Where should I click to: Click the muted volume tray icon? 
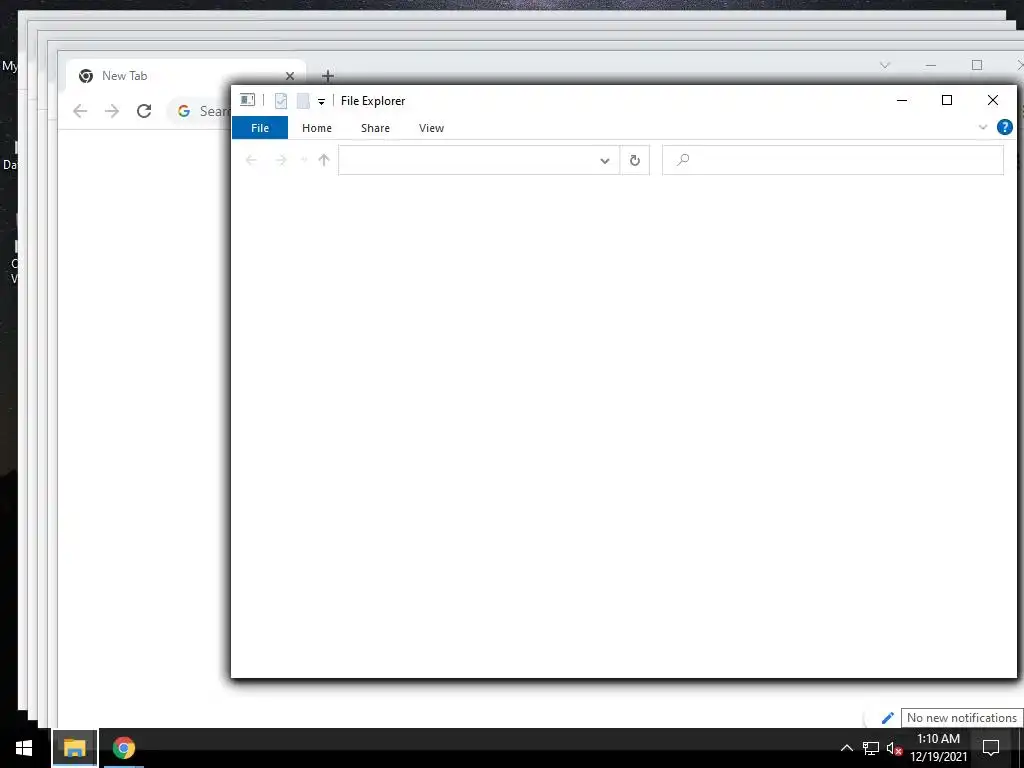point(894,748)
